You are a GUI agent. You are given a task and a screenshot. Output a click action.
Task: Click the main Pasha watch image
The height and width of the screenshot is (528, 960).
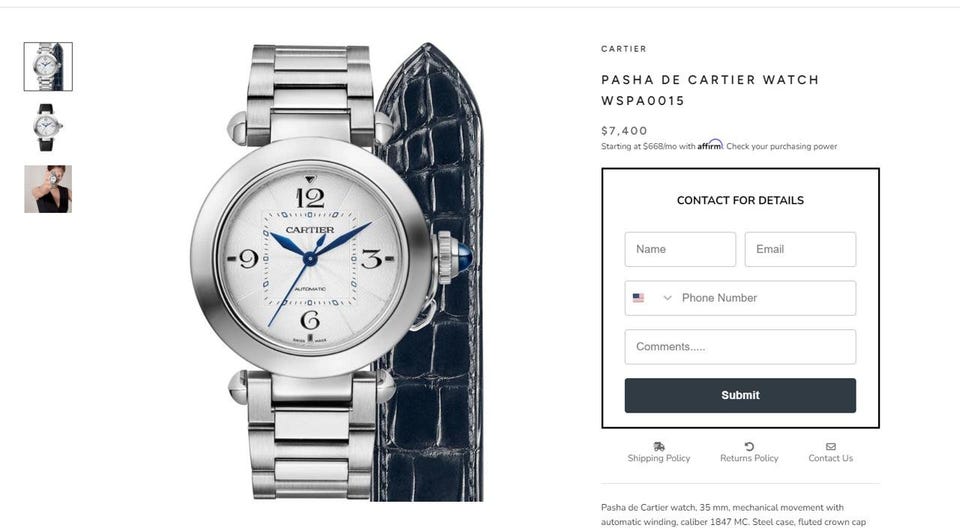(x=337, y=271)
